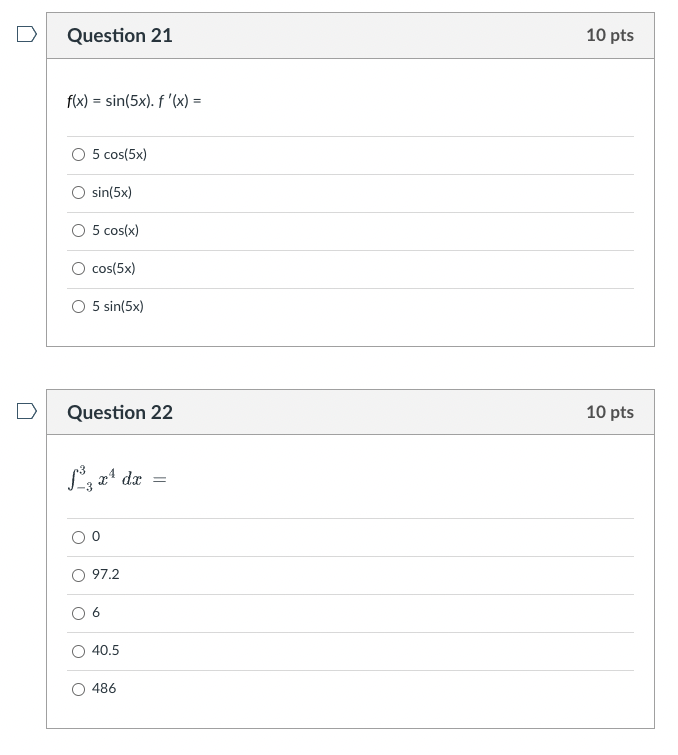Select the cos(5x) radio button
The image size is (678, 755).
(78, 269)
